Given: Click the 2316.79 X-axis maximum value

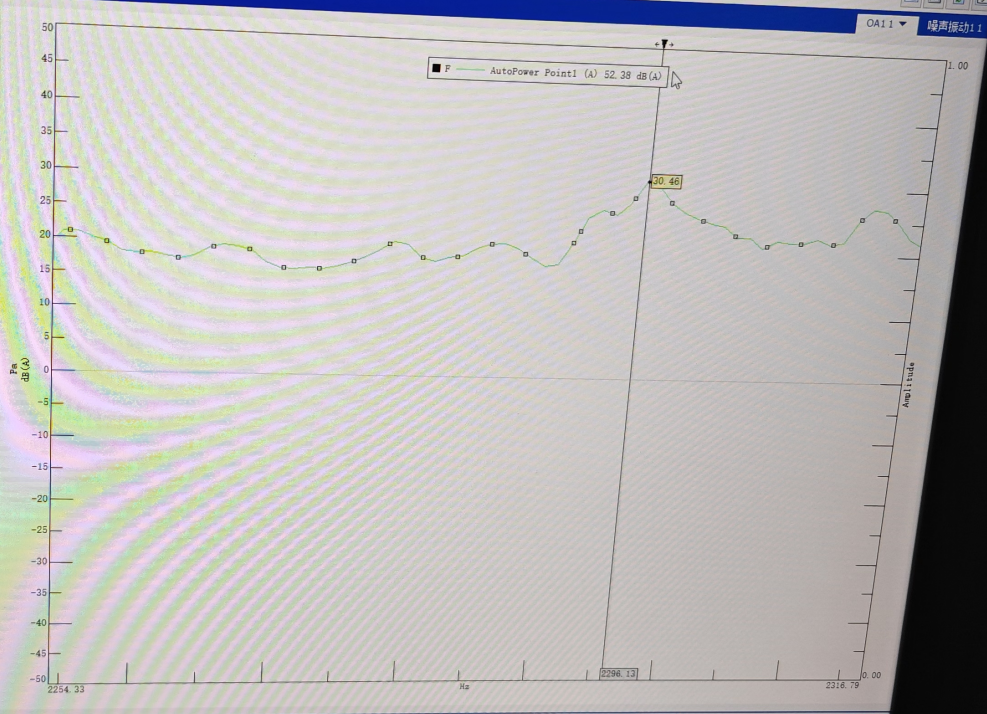Looking at the screenshot, I should pyautogui.click(x=842, y=684).
